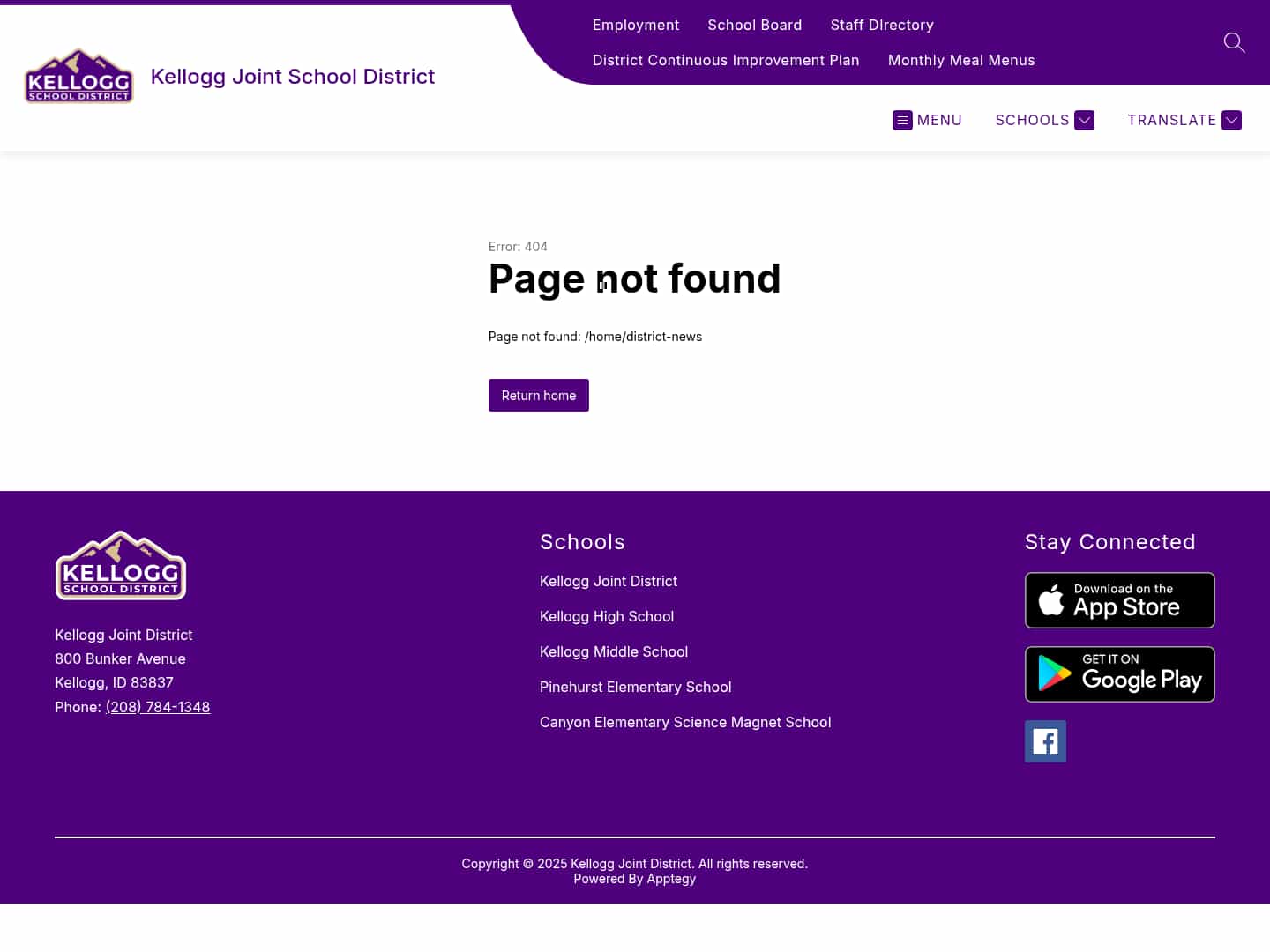Expand the TRANSLATE dropdown
1270x952 pixels.
tap(1231, 120)
